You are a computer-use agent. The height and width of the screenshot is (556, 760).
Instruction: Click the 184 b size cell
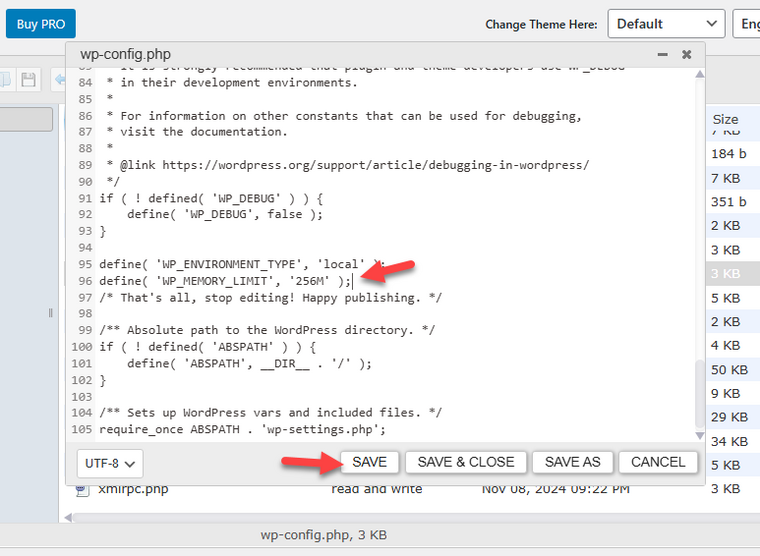point(728,154)
